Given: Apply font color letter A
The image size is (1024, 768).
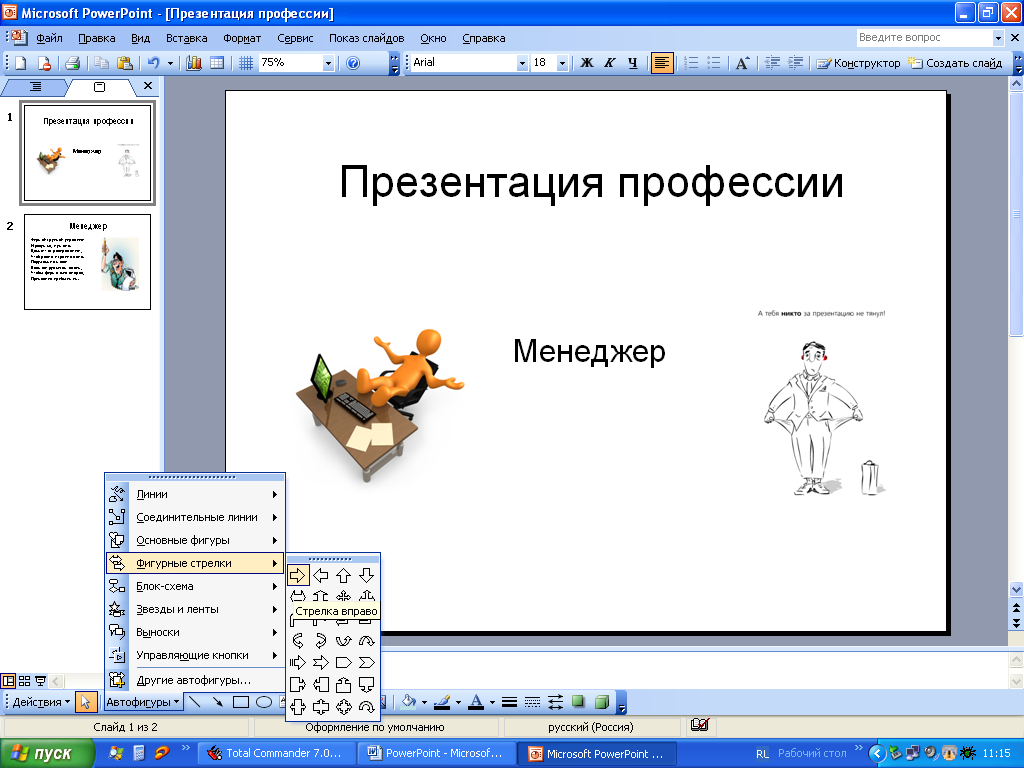Looking at the screenshot, I should [477, 702].
